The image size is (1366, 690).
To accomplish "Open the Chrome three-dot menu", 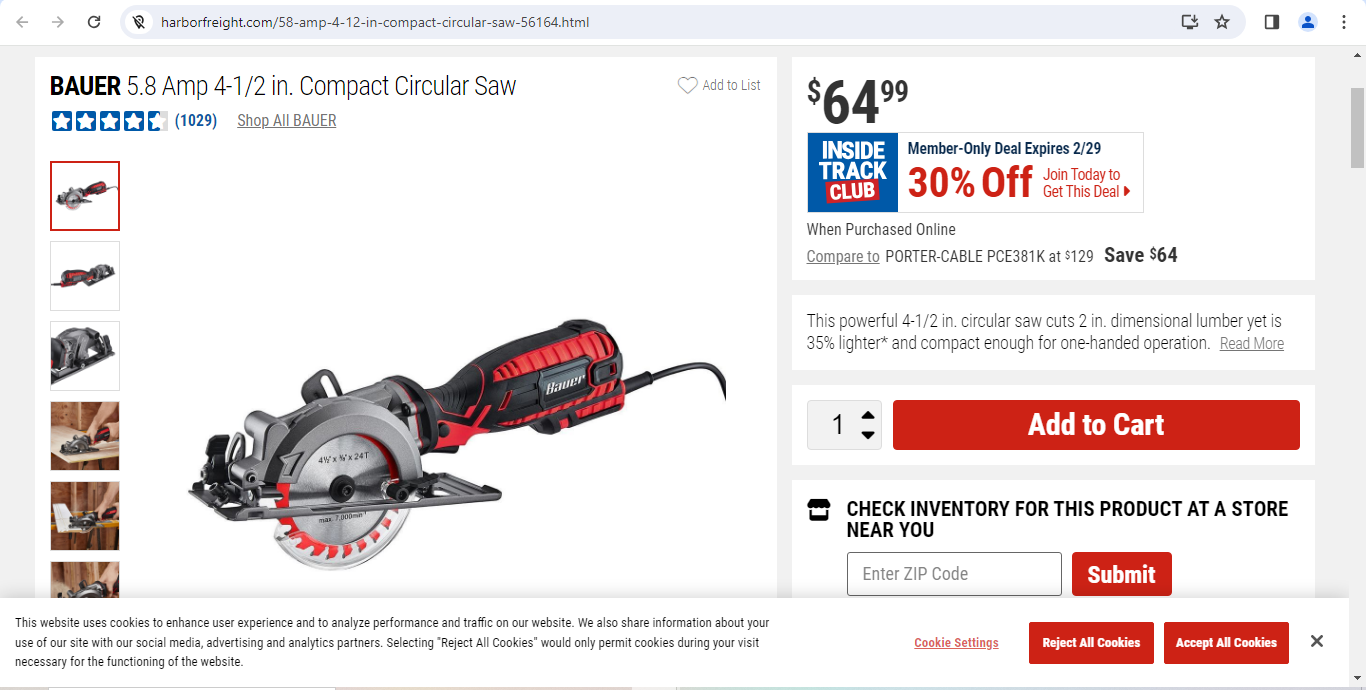I will [1344, 22].
